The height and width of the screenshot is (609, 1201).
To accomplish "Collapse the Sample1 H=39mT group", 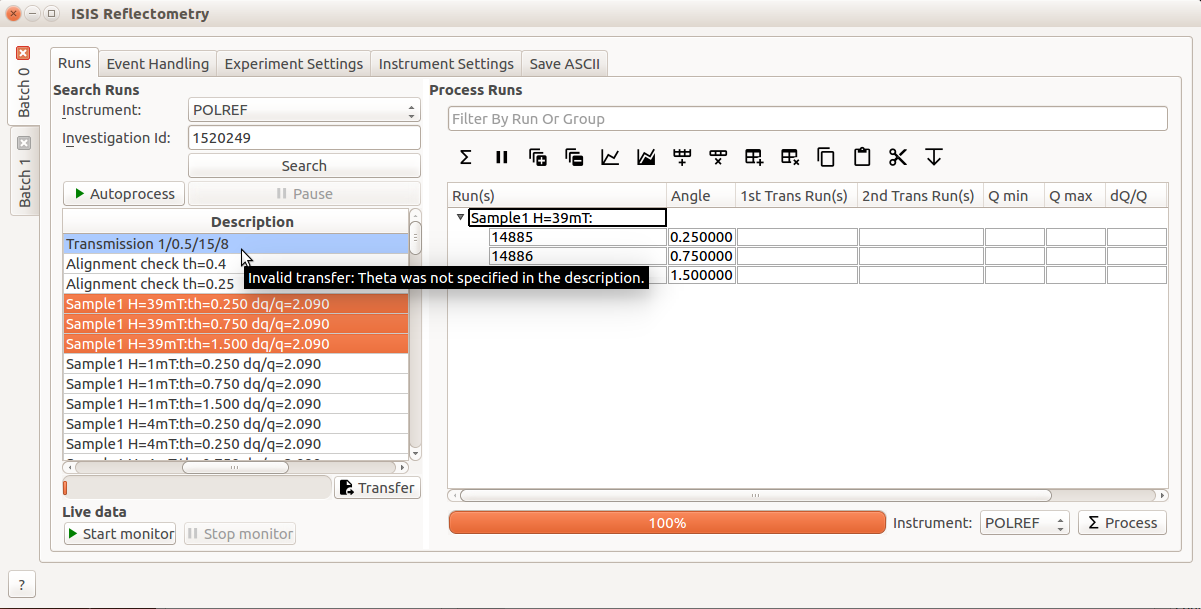I will pos(460,217).
